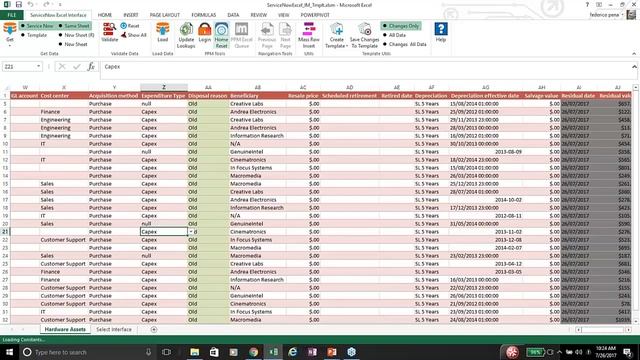The height and width of the screenshot is (360, 640).
Task: Open the Help icon in ribbon
Action: coord(441,29)
